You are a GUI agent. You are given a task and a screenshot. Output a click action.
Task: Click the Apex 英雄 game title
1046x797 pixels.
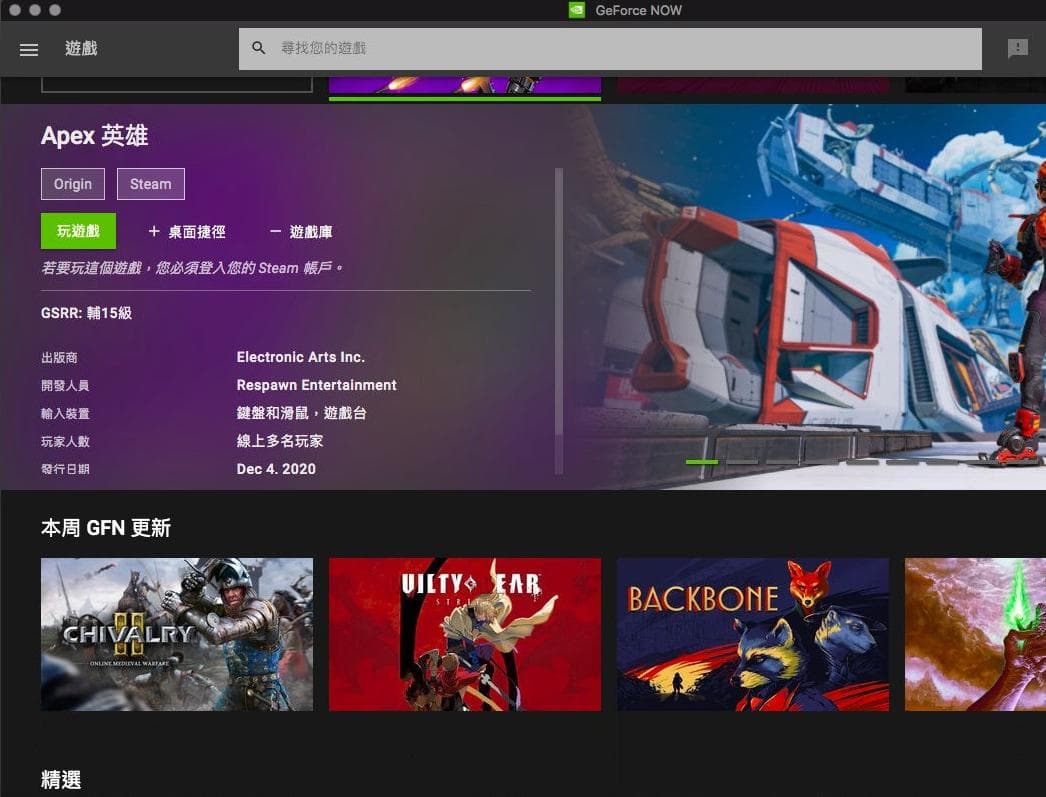(95, 136)
